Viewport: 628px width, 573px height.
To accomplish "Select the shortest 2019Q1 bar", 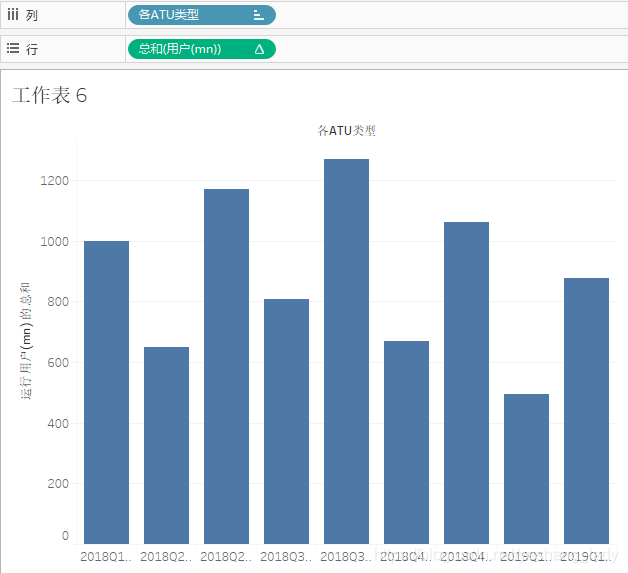I will [526, 469].
